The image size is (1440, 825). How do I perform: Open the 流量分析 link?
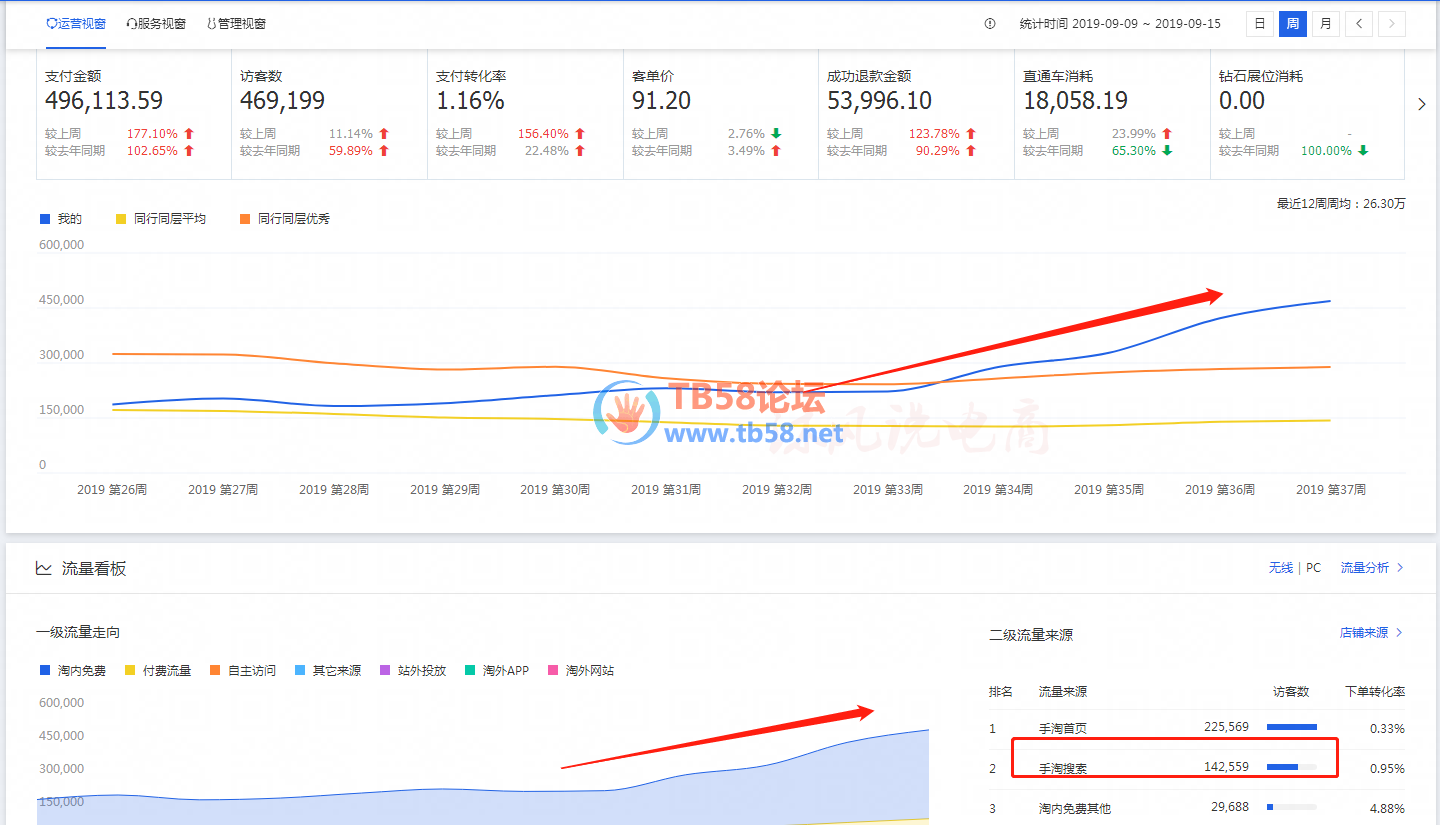click(x=1371, y=568)
